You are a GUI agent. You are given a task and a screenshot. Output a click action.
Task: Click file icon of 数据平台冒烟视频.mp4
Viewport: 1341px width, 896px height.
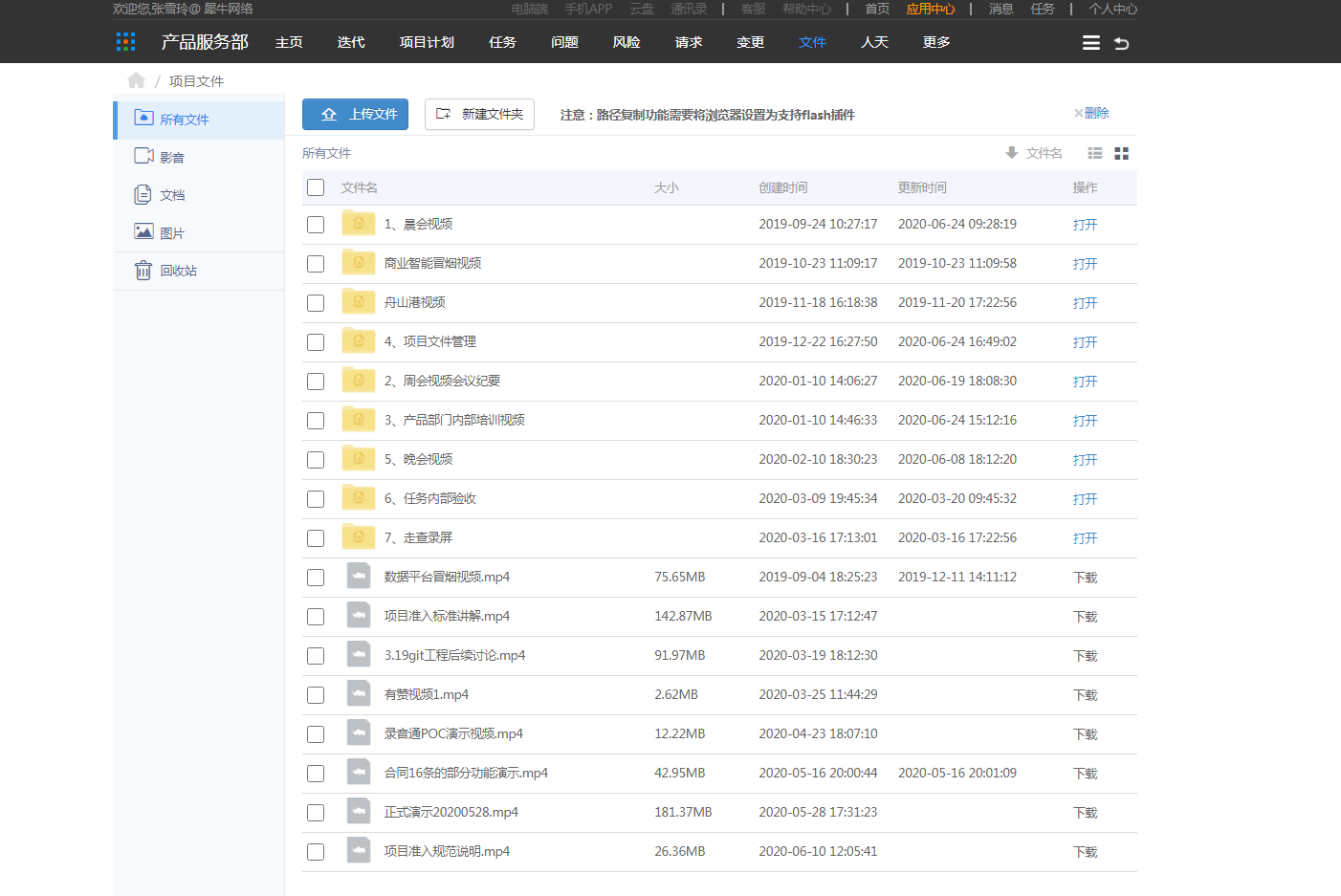pos(359,576)
